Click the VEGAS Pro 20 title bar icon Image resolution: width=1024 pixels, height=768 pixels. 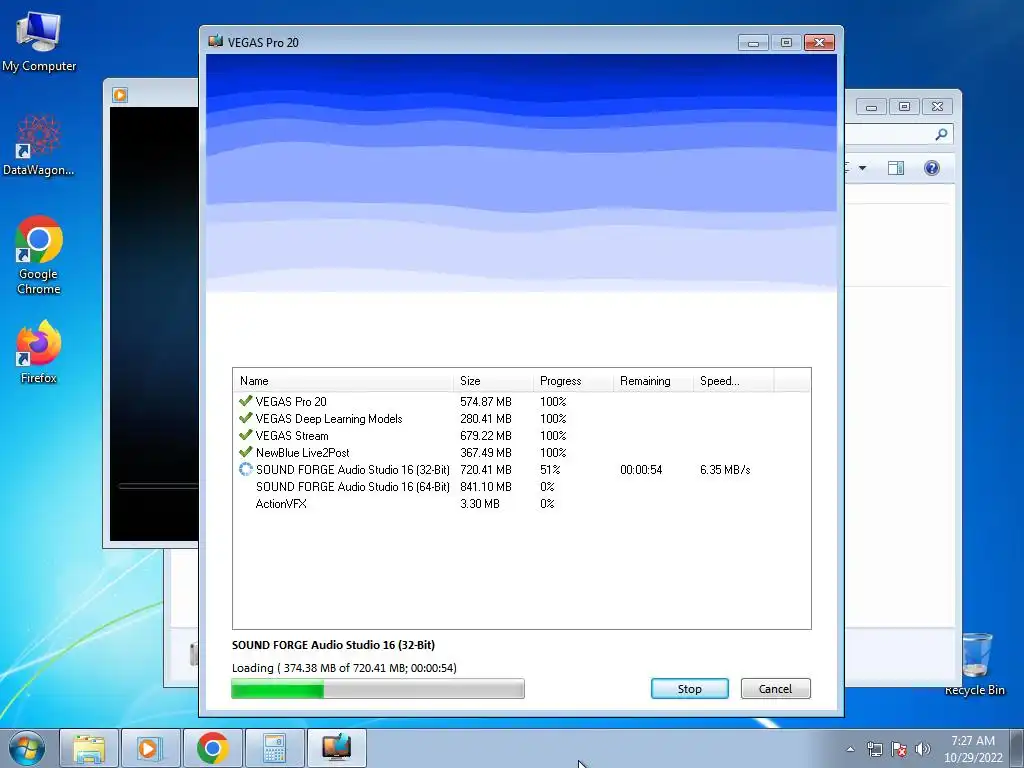(x=216, y=42)
